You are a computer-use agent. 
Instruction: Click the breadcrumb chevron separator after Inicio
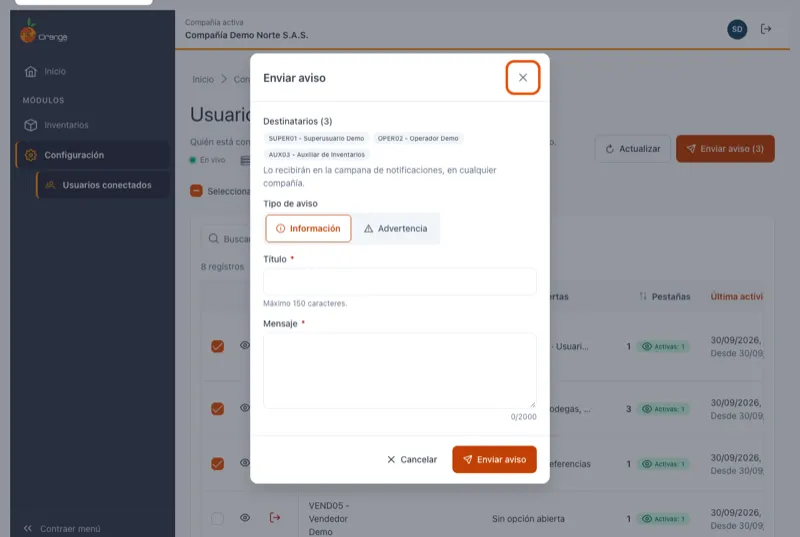click(224, 79)
